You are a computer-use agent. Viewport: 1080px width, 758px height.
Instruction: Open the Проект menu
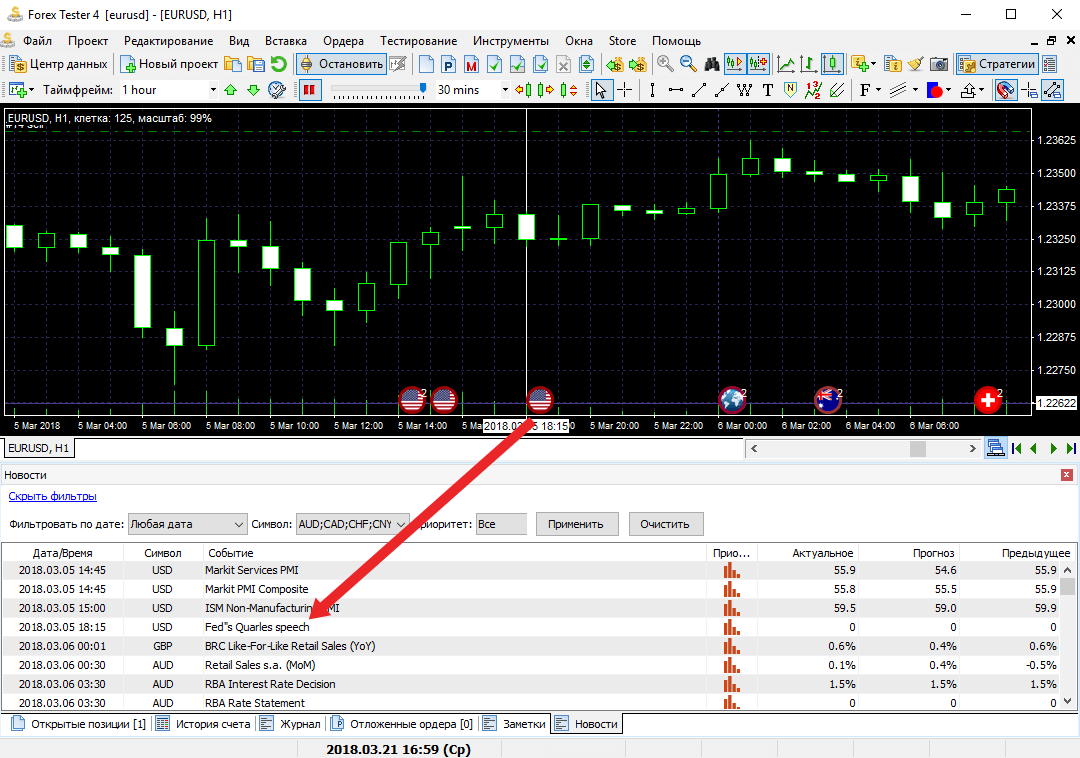(x=87, y=41)
